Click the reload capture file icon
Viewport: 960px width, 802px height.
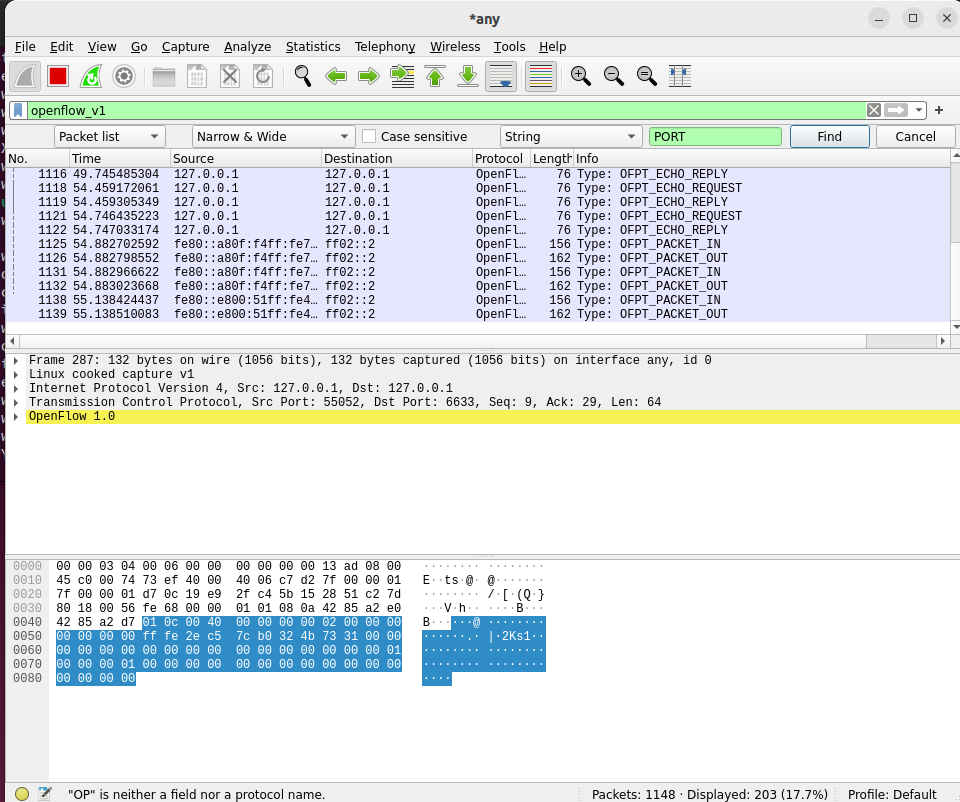263,77
